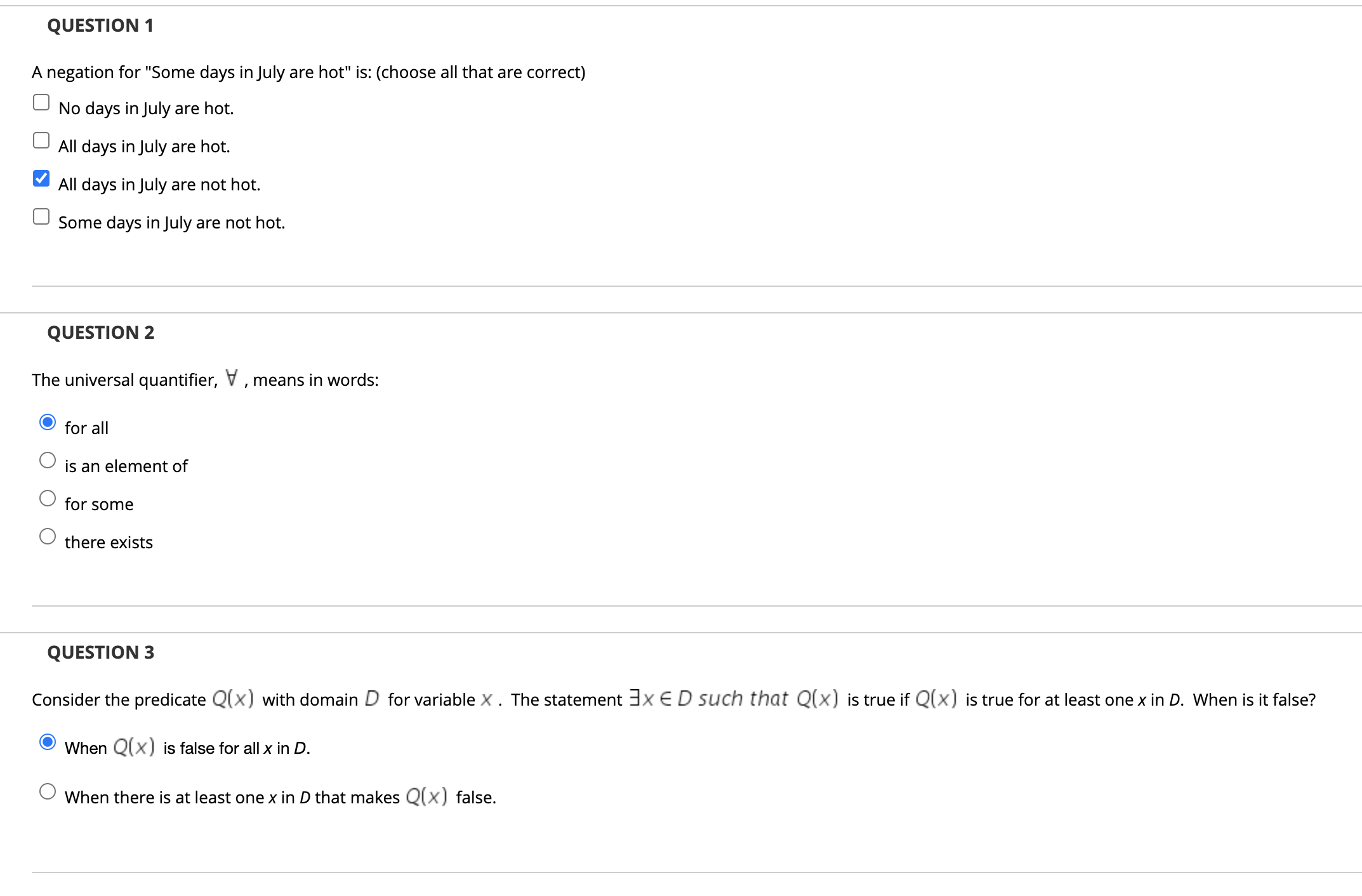Select "is an element of" option
The width and height of the screenshot is (1362, 896).
[x=48, y=461]
